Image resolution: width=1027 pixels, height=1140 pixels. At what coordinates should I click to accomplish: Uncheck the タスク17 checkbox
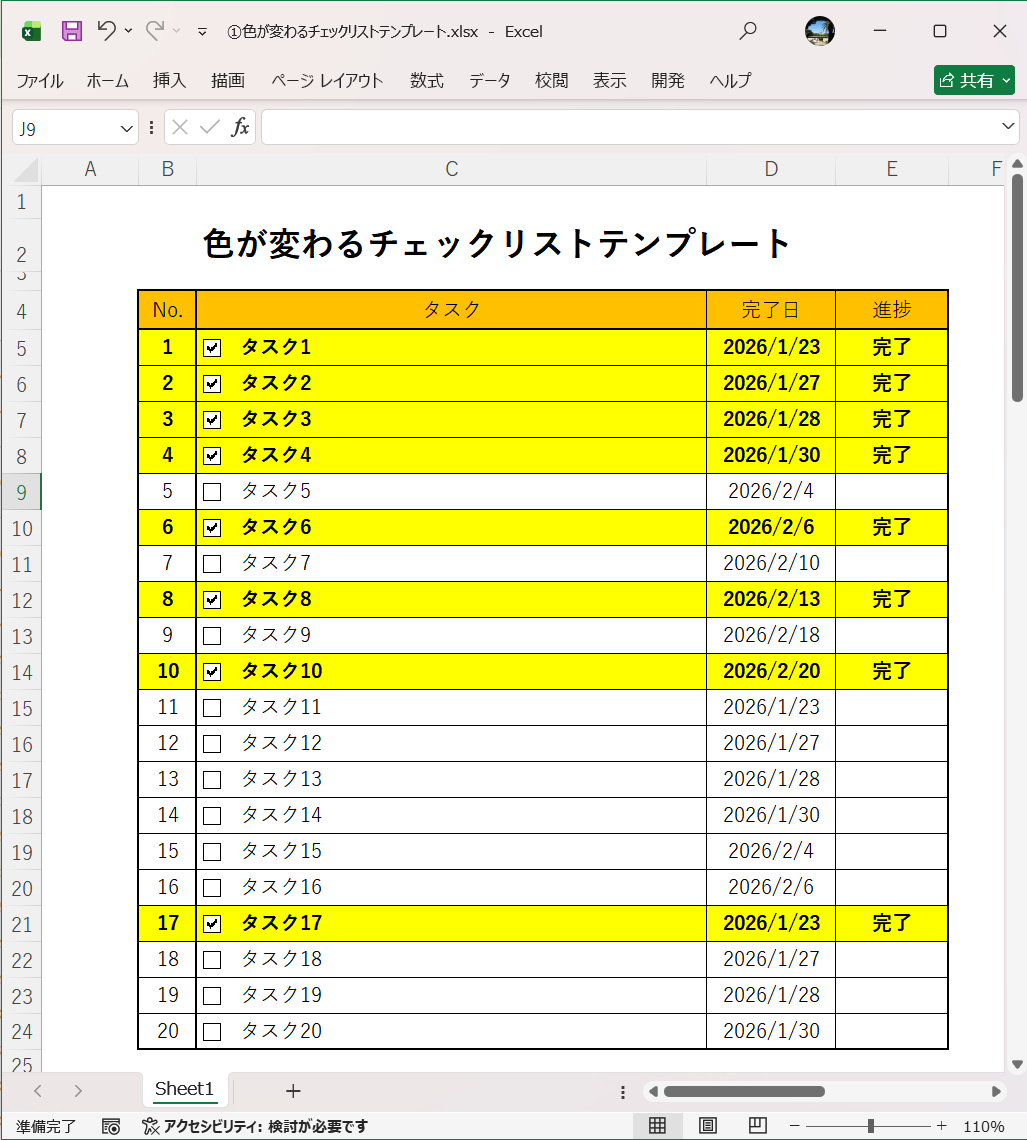point(211,923)
